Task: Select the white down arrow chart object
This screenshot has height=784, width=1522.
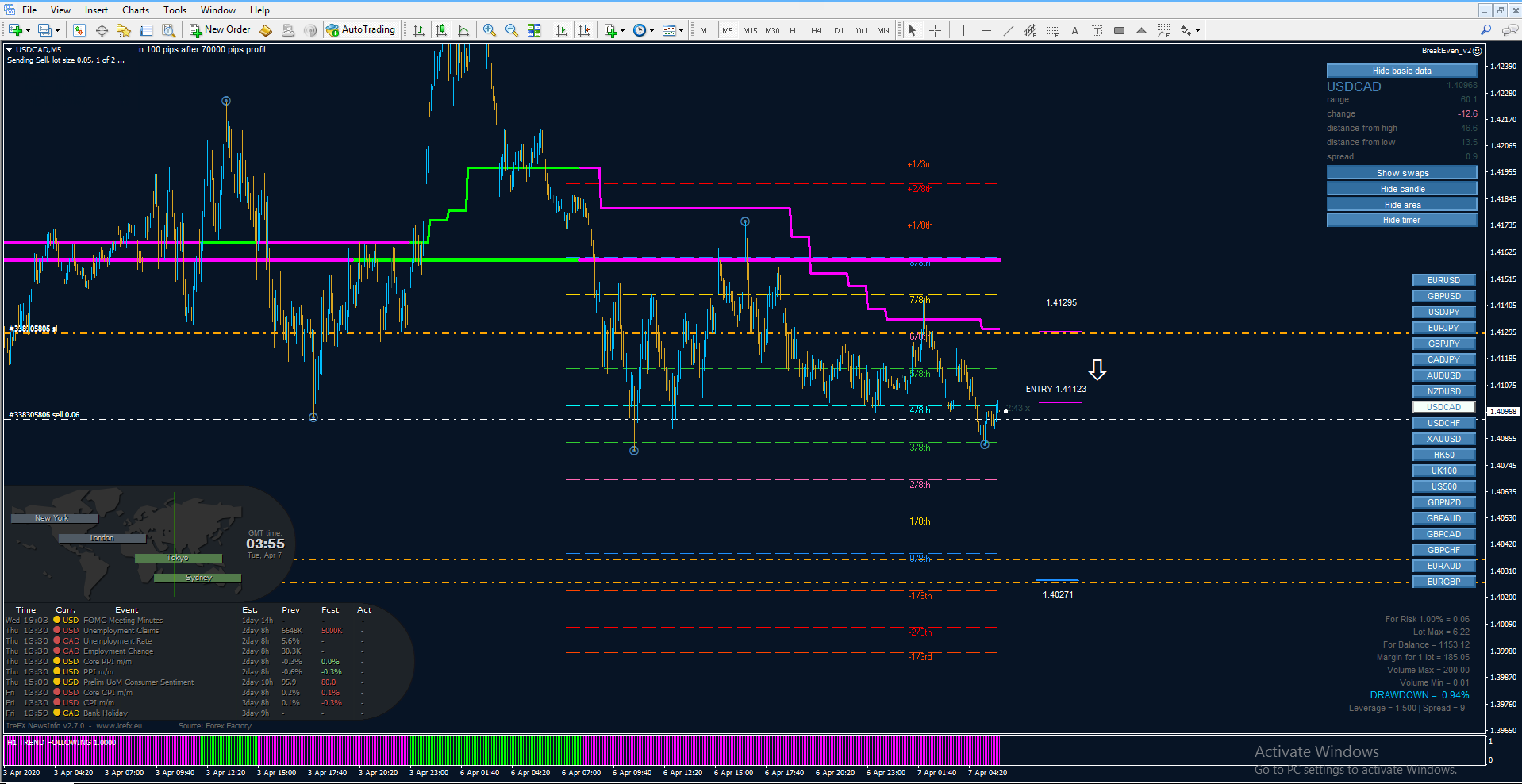Action: (x=1097, y=370)
